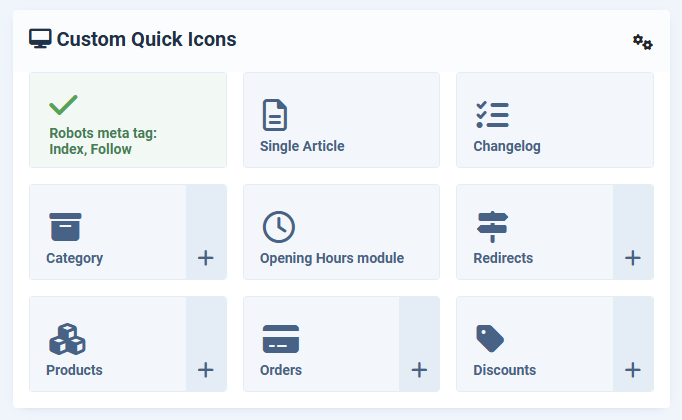Image resolution: width=682 pixels, height=420 pixels.
Task: Add a new Product with plus
Action: 206,370
